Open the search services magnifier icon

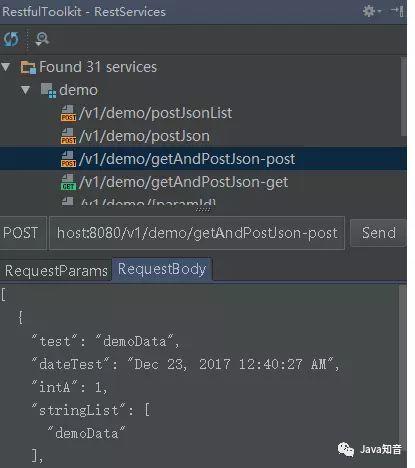tap(42, 39)
